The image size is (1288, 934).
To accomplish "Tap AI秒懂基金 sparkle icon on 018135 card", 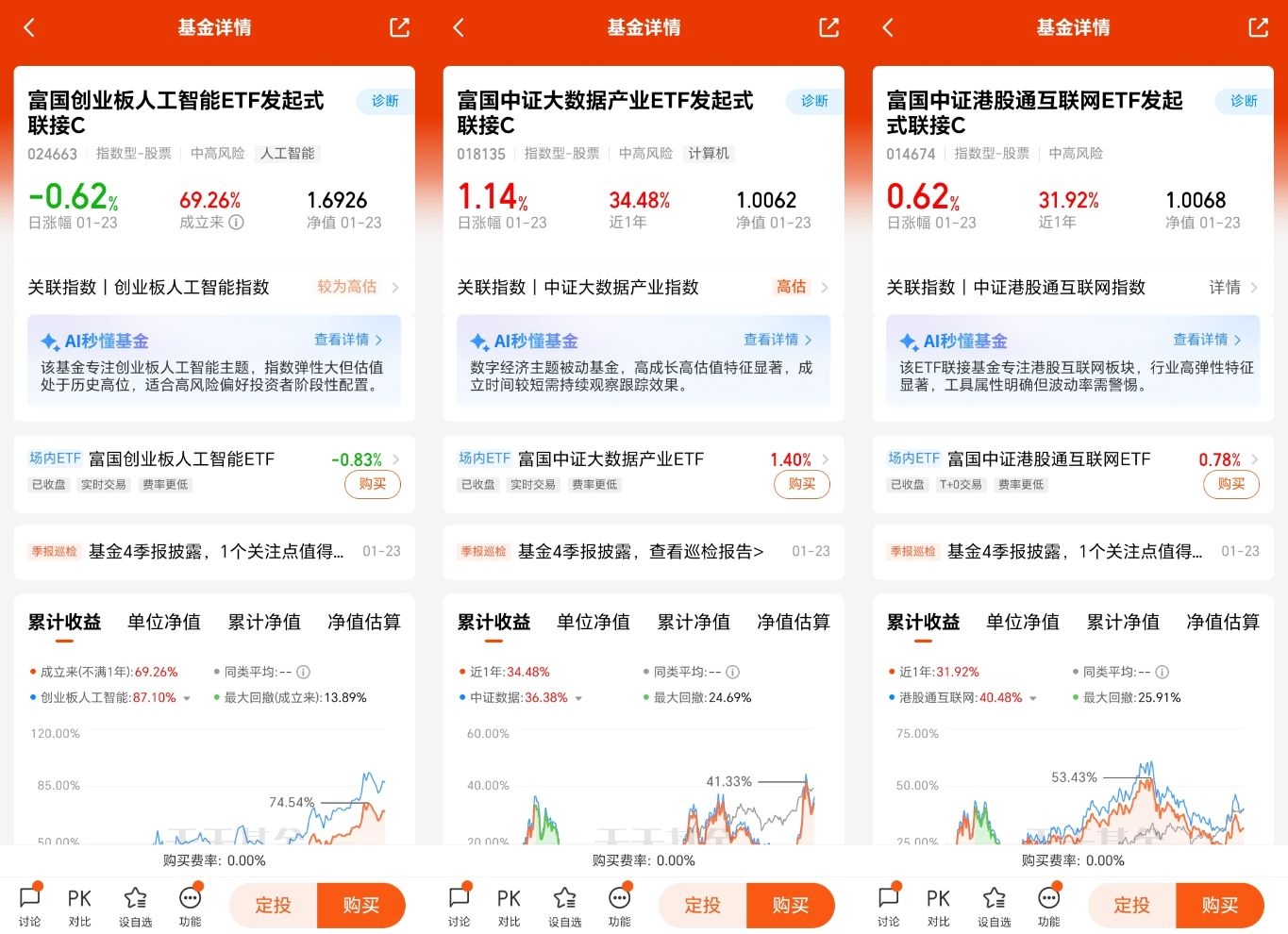I will [x=479, y=342].
